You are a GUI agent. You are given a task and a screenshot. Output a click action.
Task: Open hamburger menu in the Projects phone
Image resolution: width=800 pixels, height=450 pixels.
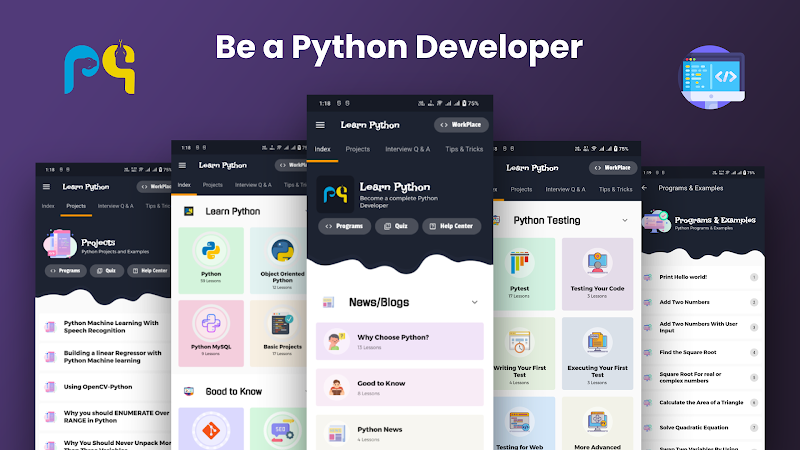tap(46, 187)
